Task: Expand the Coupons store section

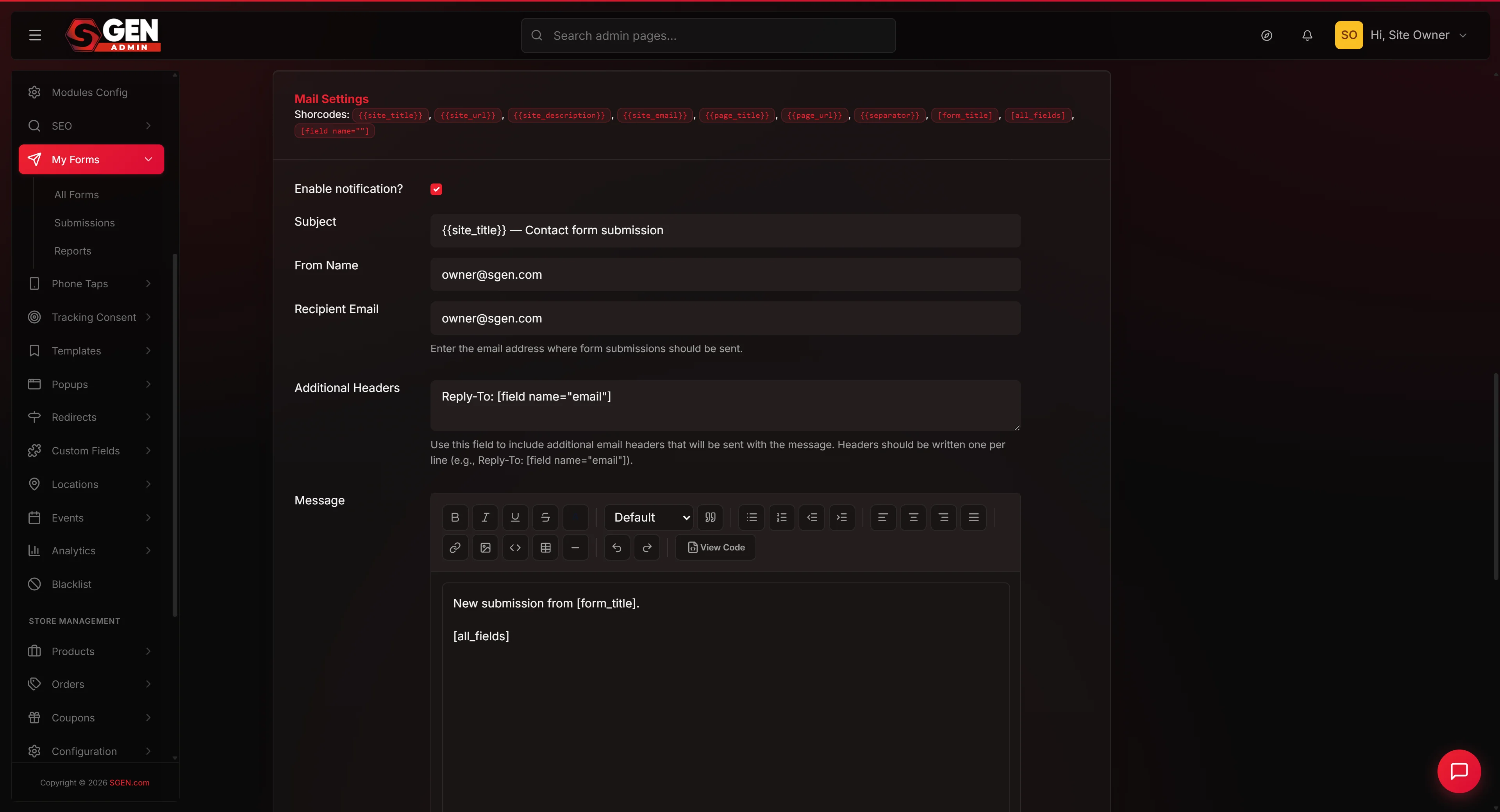Action: pyautogui.click(x=91, y=718)
